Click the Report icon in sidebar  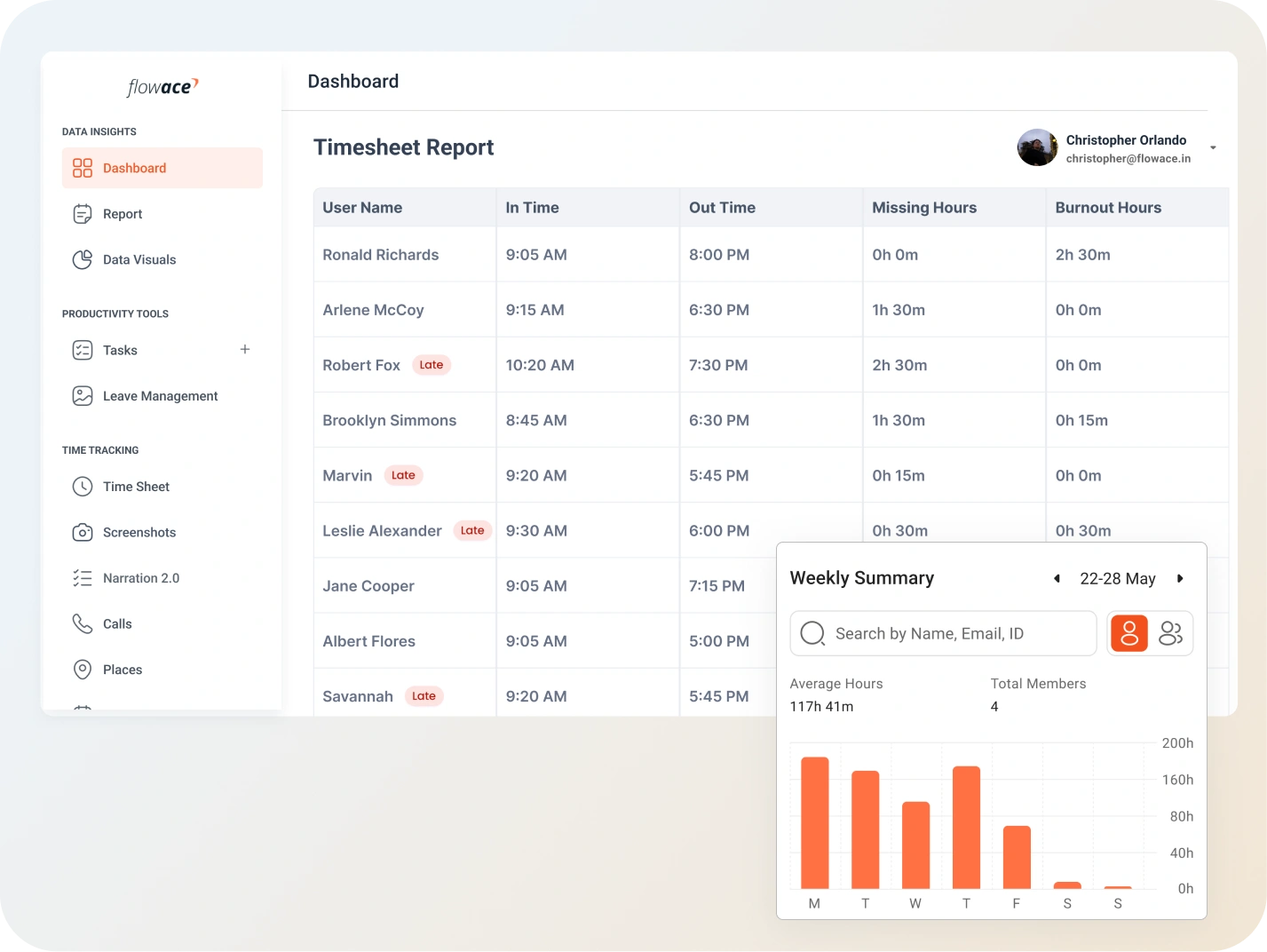pyautogui.click(x=83, y=214)
